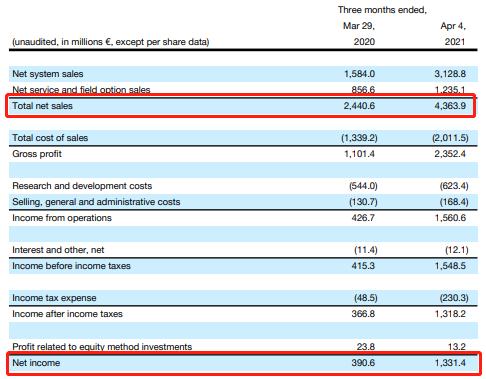Screen dimensions: 486x379
Task: Select the 1,331.4 net income figure
Action: (450, 363)
